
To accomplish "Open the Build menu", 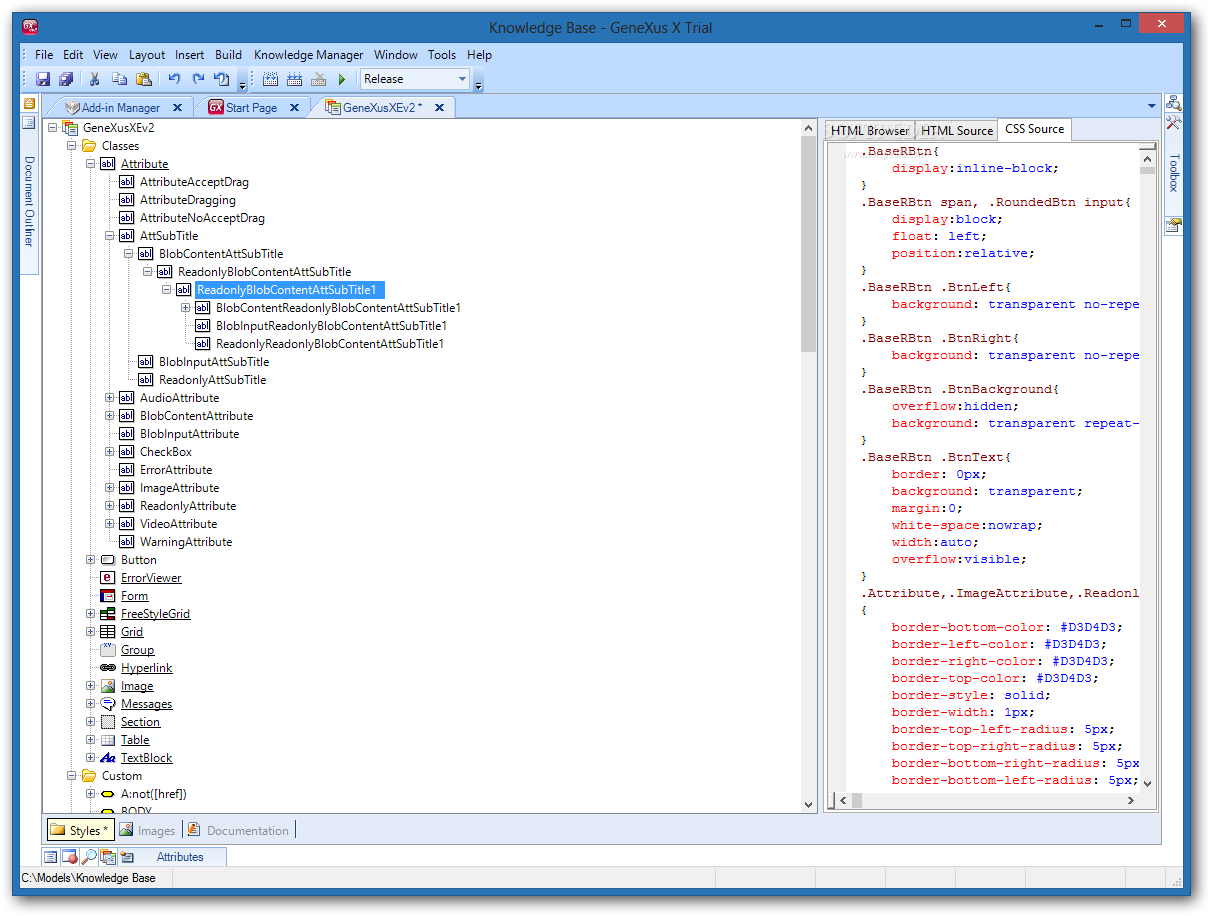I will (228, 55).
